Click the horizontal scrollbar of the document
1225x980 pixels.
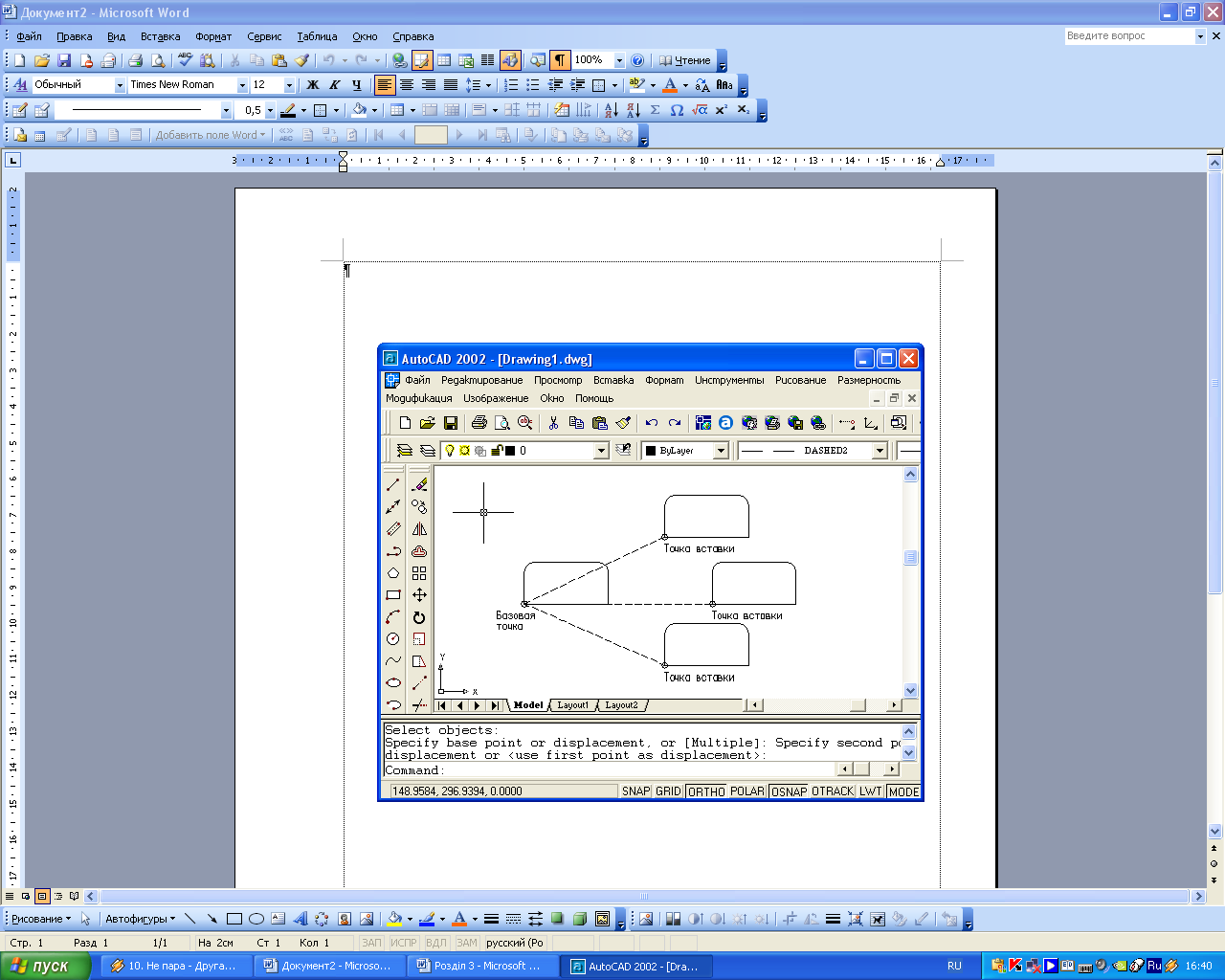(645, 897)
